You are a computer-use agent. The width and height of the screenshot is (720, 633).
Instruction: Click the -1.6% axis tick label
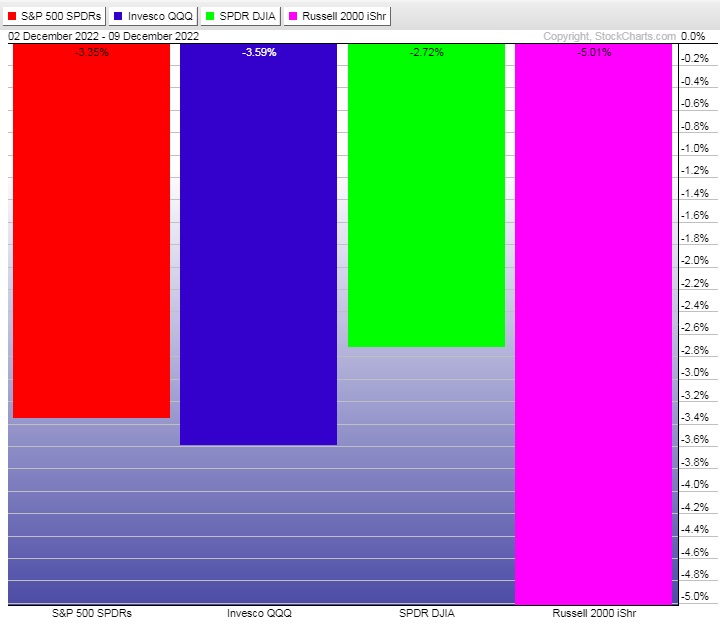pyautogui.click(x=695, y=215)
